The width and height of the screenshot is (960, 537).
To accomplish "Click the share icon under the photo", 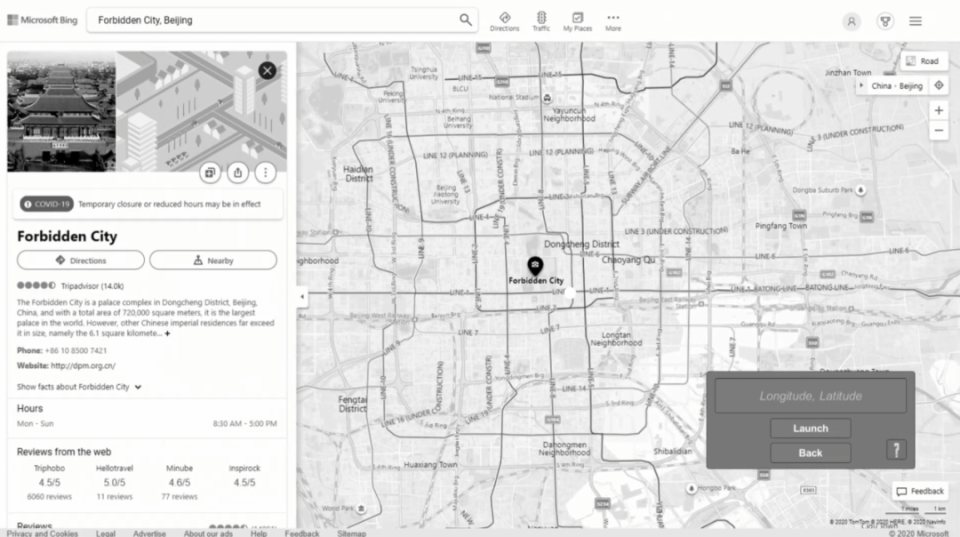I will pyautogui.click(x=238, y=173).
